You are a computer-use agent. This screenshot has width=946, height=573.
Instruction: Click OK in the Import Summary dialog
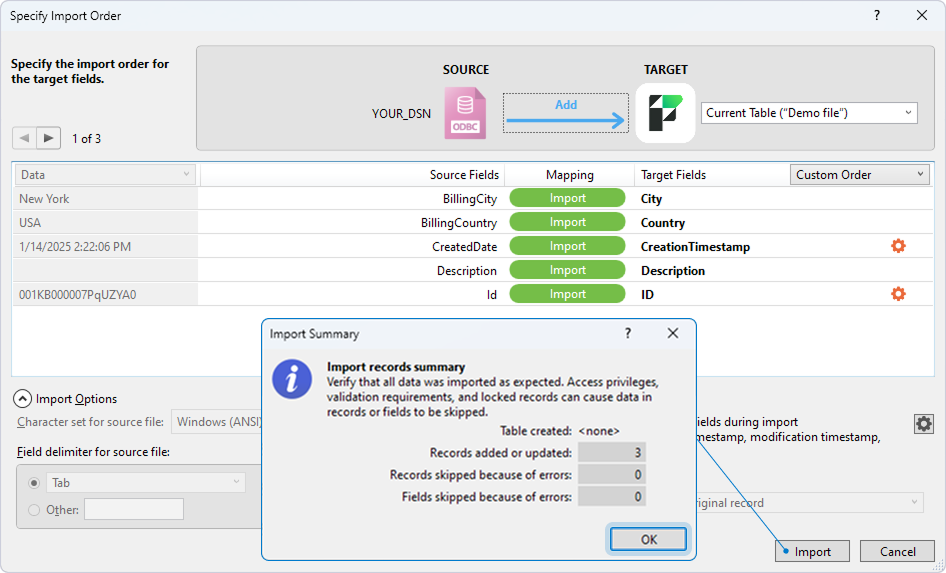[649, 539]
